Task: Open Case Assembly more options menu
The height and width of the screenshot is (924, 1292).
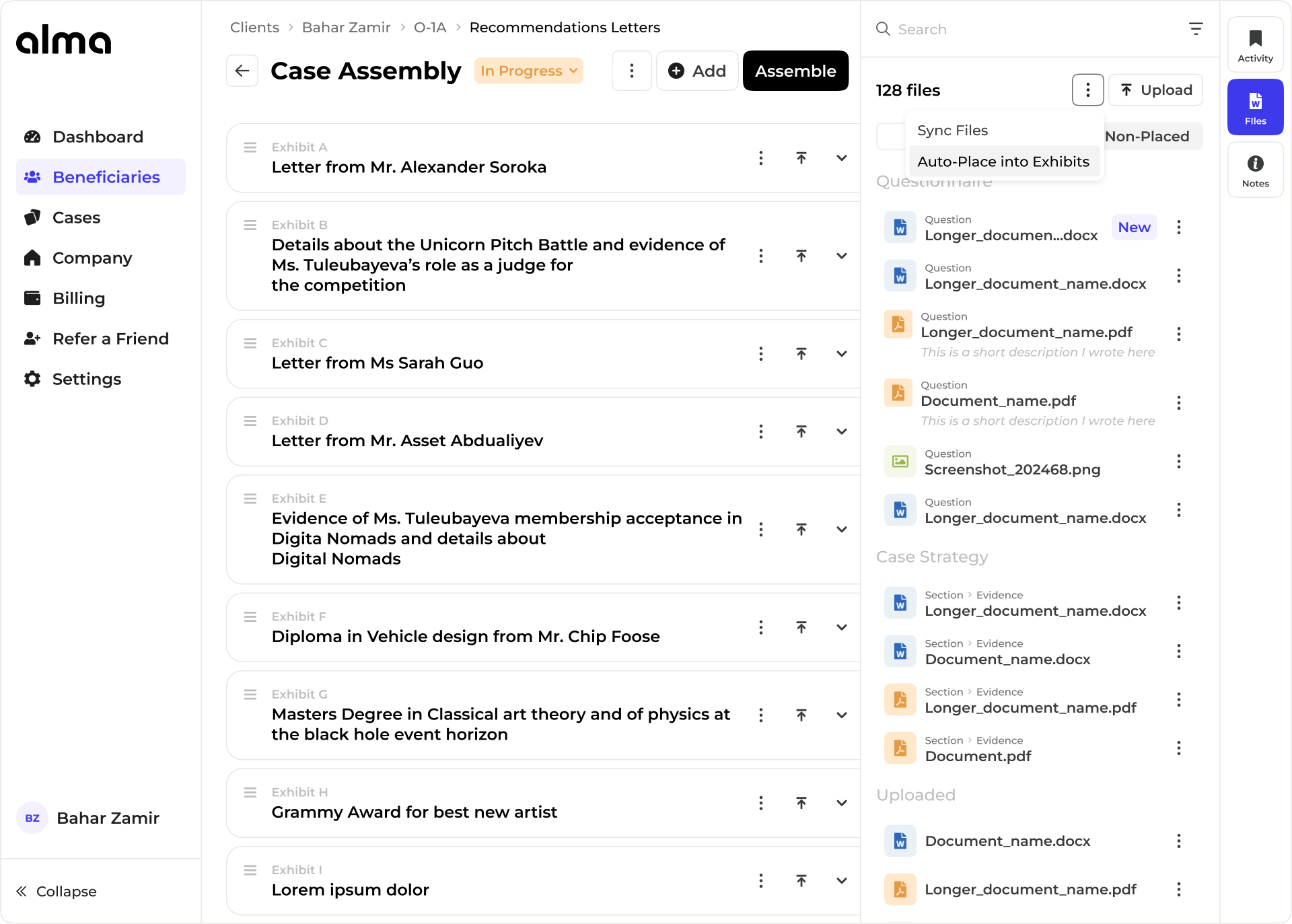Action: point(631,71)
